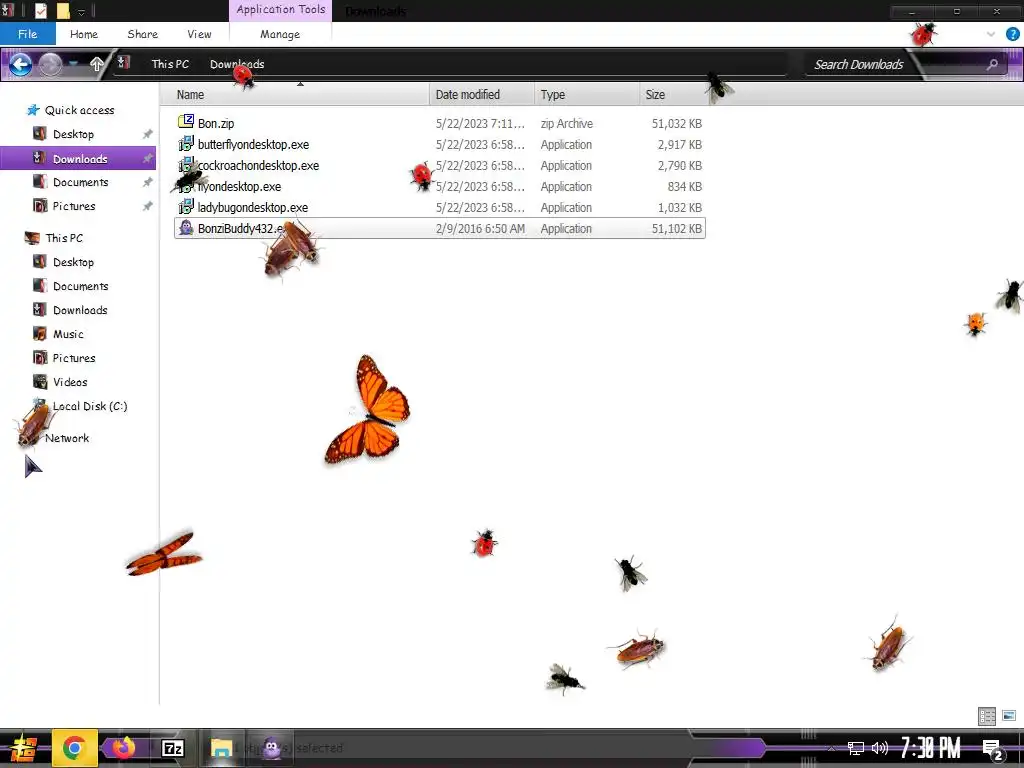This screenshot has height=768, width=1024.
Task: Click the magnifier search icon
Action: click(x=992, y=64)
